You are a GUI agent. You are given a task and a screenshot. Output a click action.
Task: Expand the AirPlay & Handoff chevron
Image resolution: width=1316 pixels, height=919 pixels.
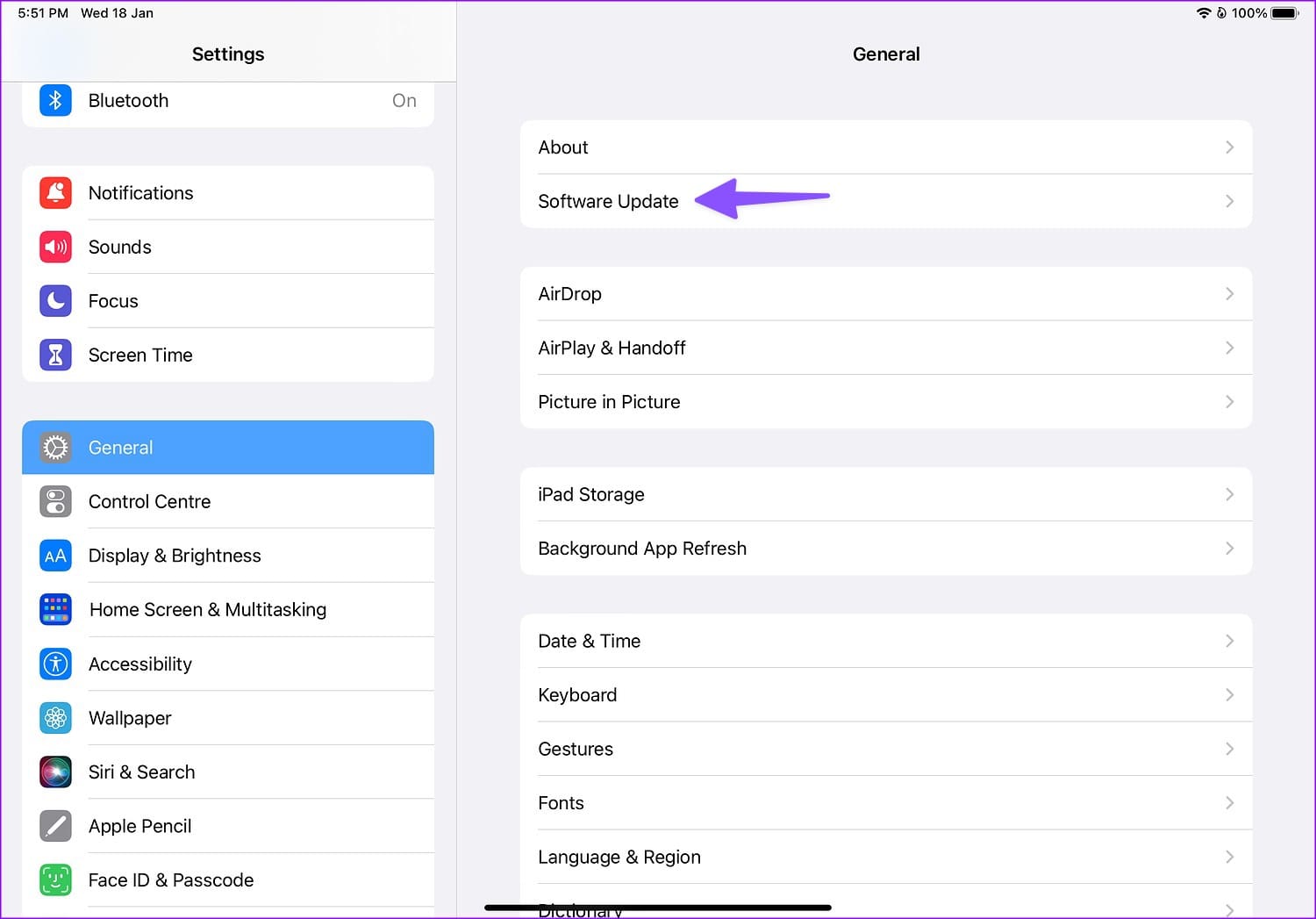(x=1230, y=348)
